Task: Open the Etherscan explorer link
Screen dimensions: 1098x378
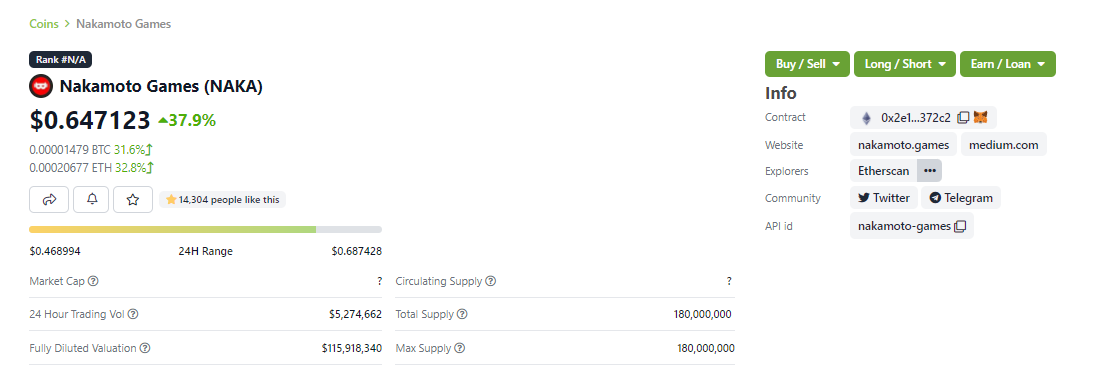Action: [x=884, y=171]
